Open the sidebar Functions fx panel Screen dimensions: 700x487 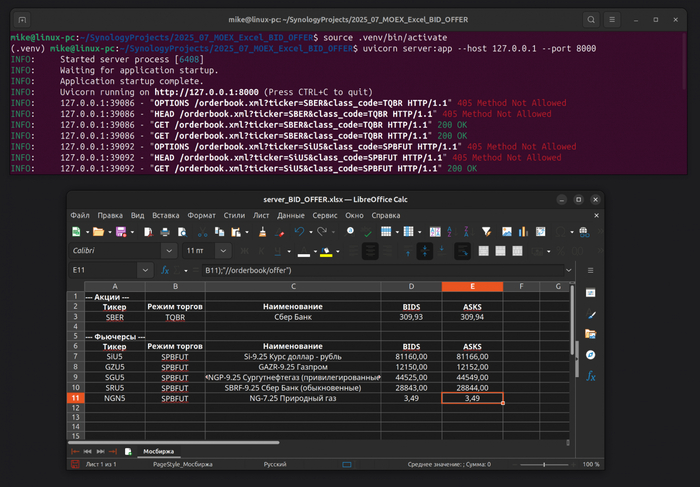590,376
